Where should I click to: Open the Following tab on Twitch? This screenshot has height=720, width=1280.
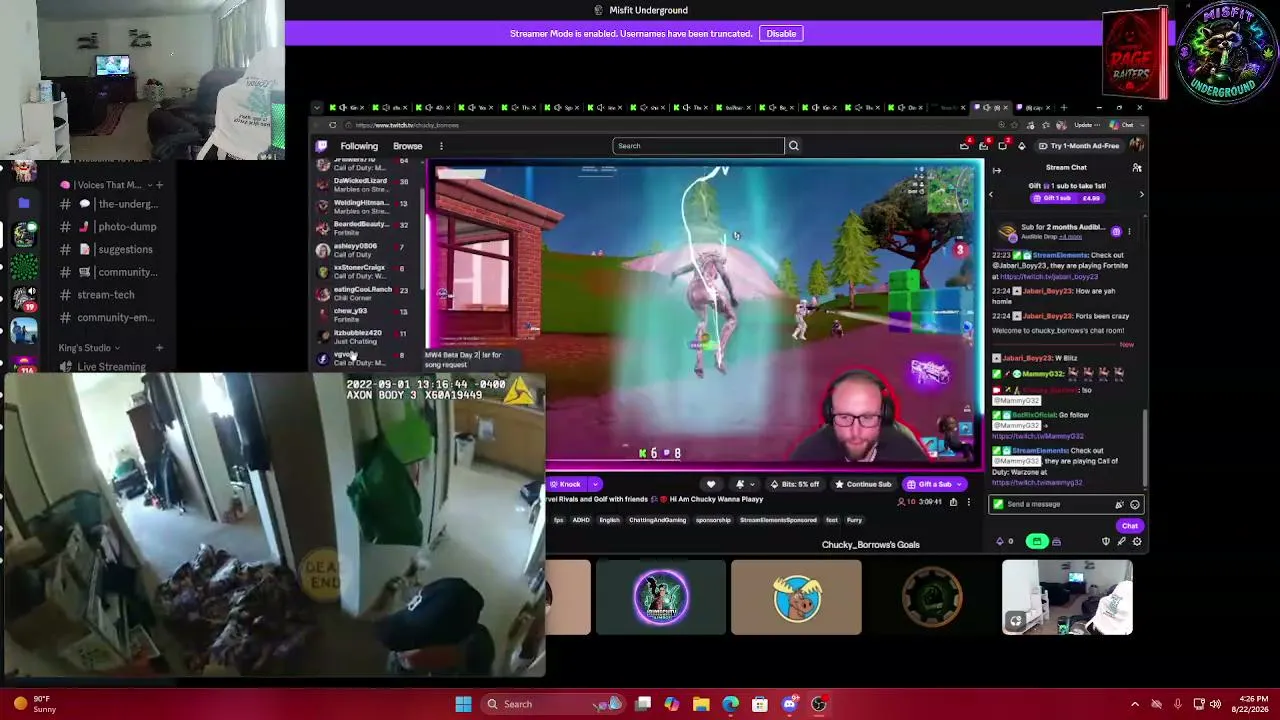pos(359,146)
